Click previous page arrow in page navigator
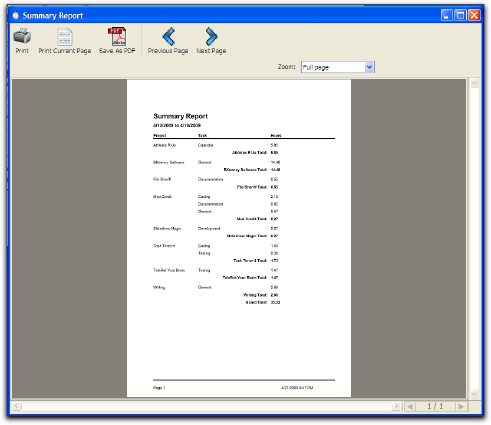Viewport: 491px width, 425px height. coord(410,406)
